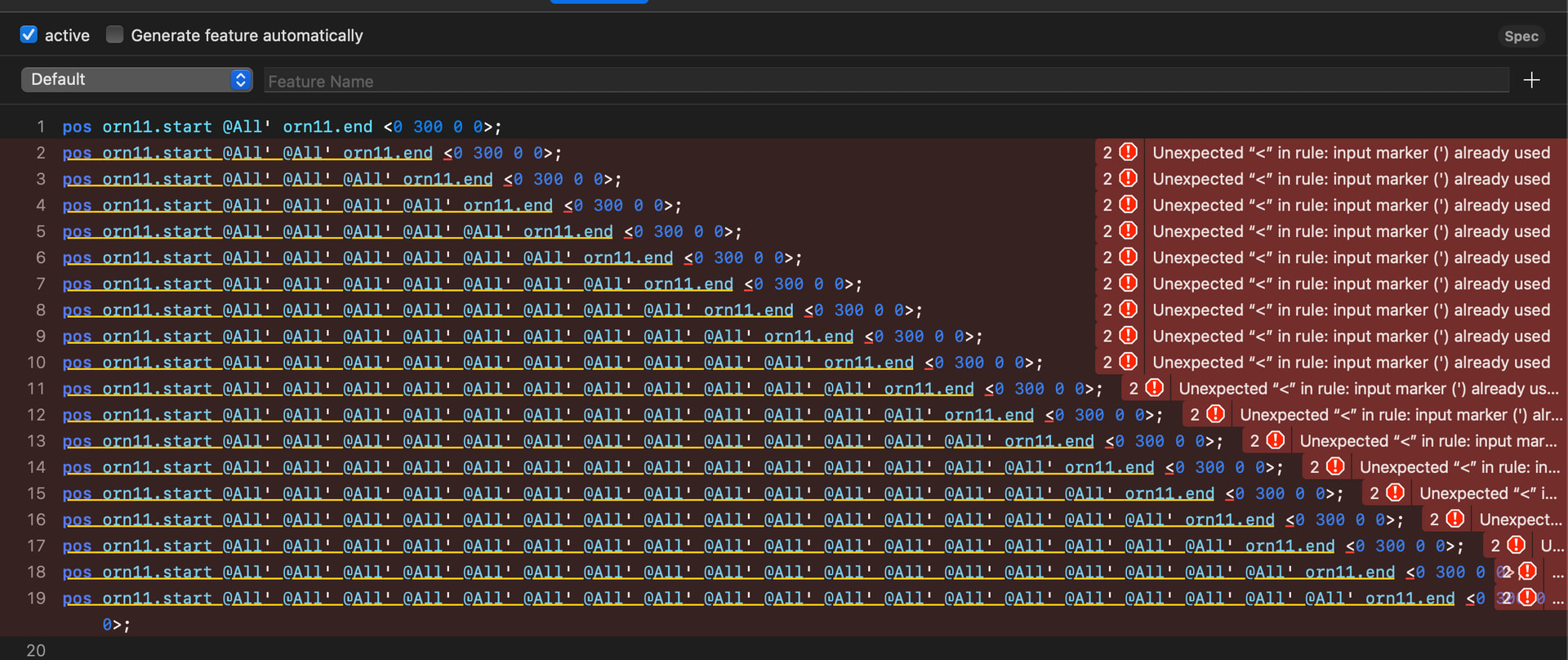Click the error icon on line 17
The height and width of the screenshot is (660, 1568).
(1516, 545)
